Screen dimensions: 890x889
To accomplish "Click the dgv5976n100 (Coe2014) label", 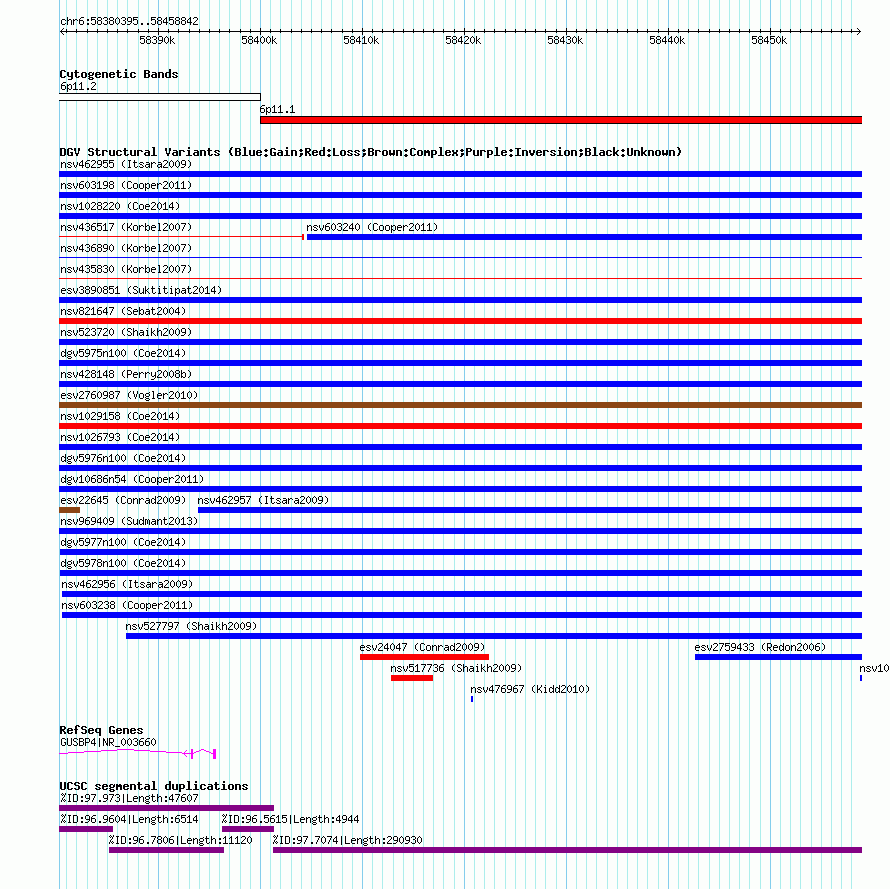I will pos(123,459).
